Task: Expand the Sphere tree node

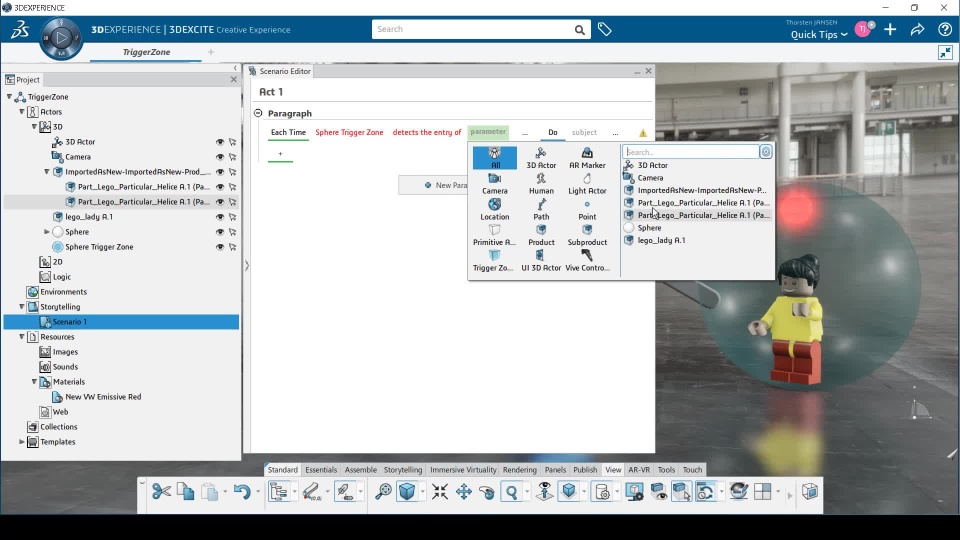Action: pos(47,232)
